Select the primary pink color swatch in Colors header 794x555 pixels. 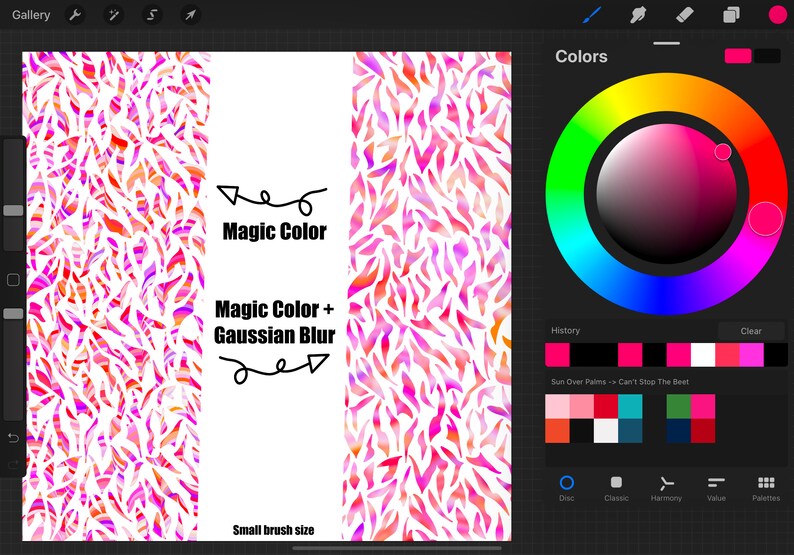tap(738, 56)
